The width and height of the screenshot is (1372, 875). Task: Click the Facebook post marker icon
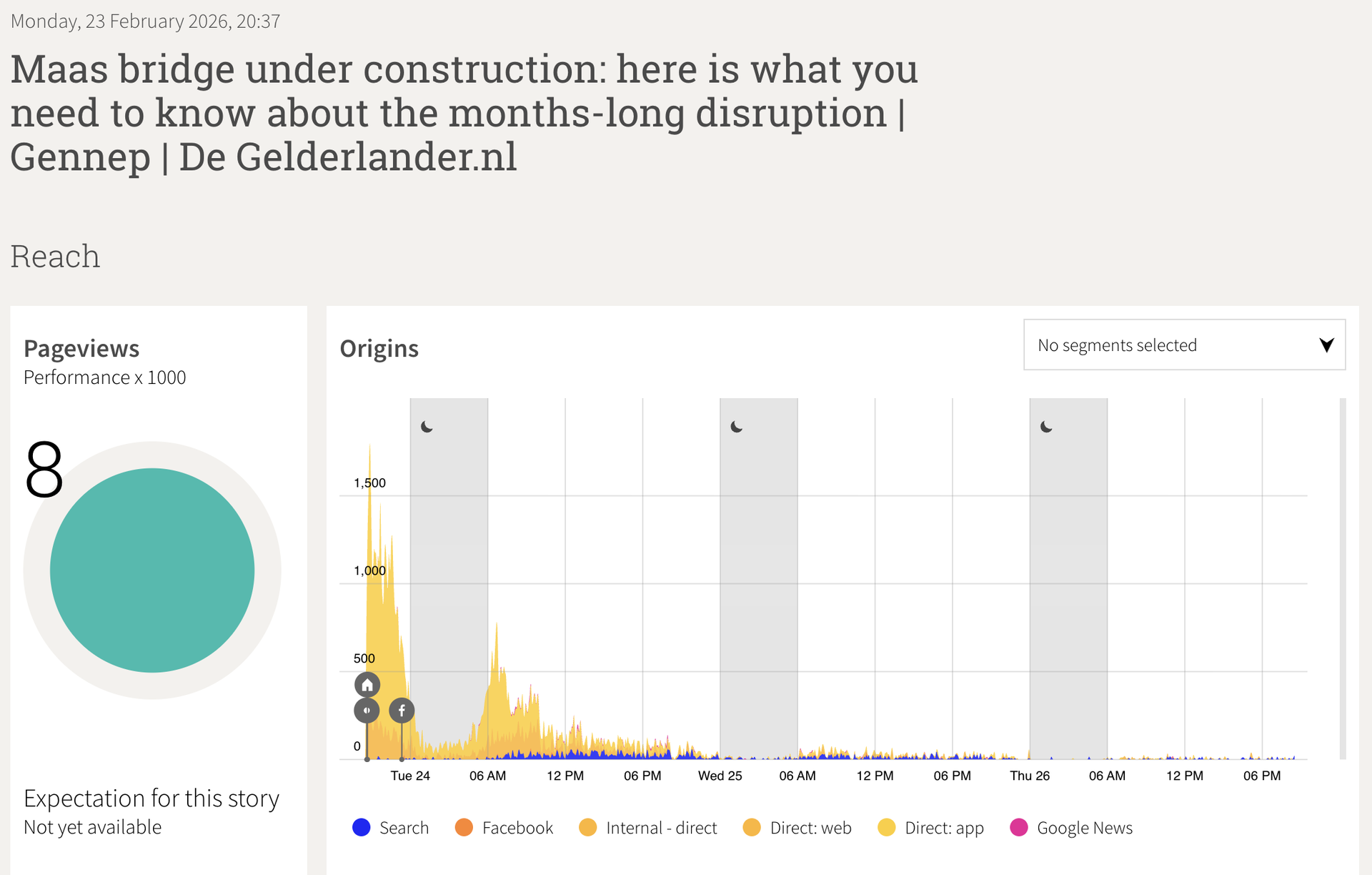coord(402,711)
